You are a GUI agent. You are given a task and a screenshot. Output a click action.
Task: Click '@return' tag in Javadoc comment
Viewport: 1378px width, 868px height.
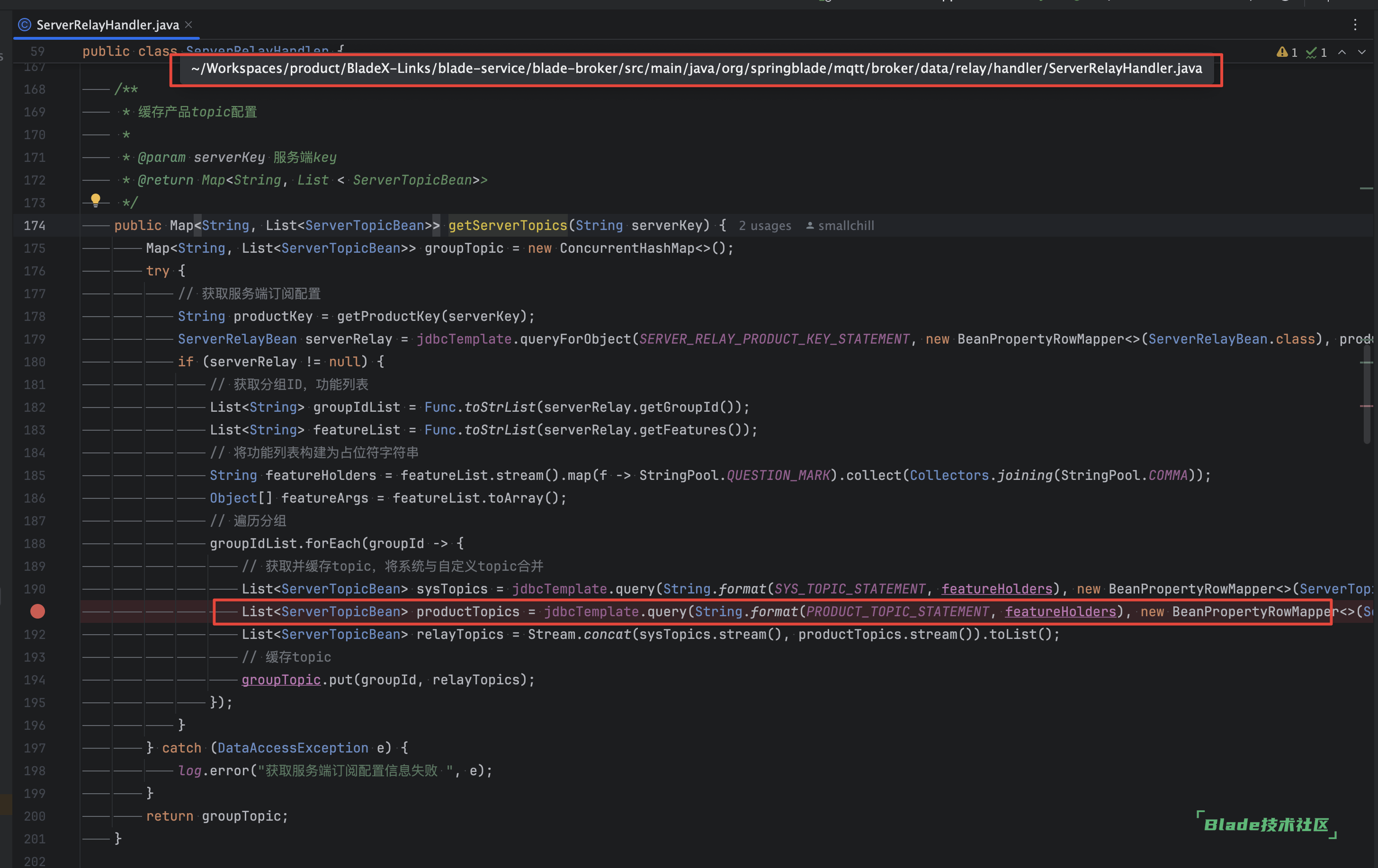click(x=166, y=180)
